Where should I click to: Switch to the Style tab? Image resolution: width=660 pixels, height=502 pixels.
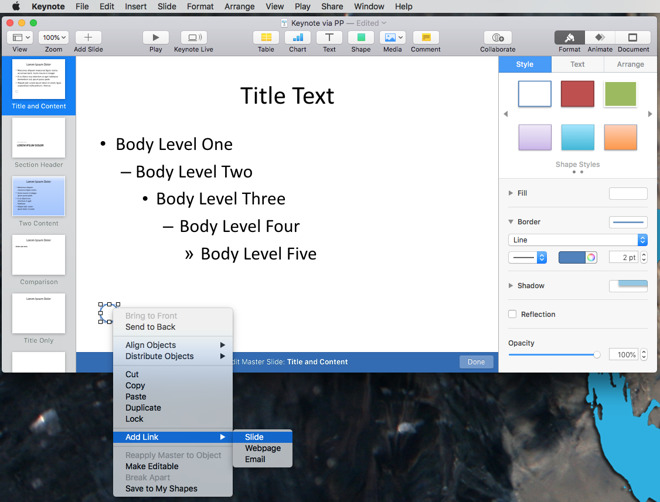[525, 64]
